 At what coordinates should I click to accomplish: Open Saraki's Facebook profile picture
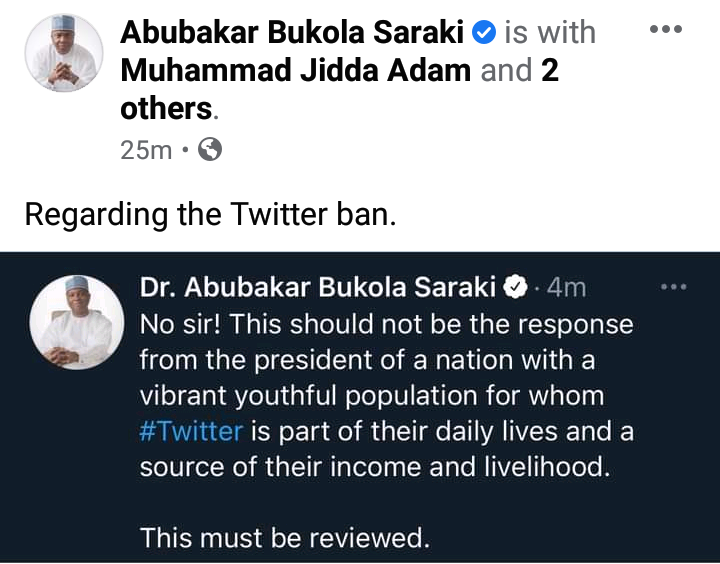tap(63, 53)
